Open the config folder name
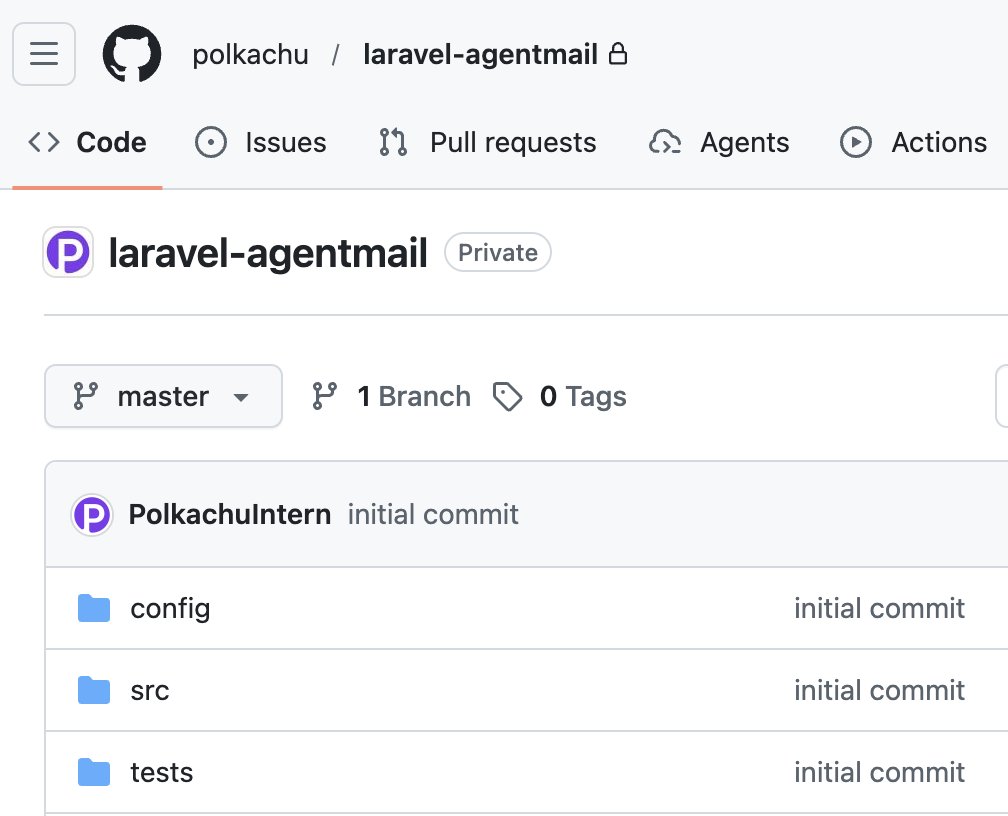Screen dimensions: 1008x816 pyautogui.click(x=170, y=608)
